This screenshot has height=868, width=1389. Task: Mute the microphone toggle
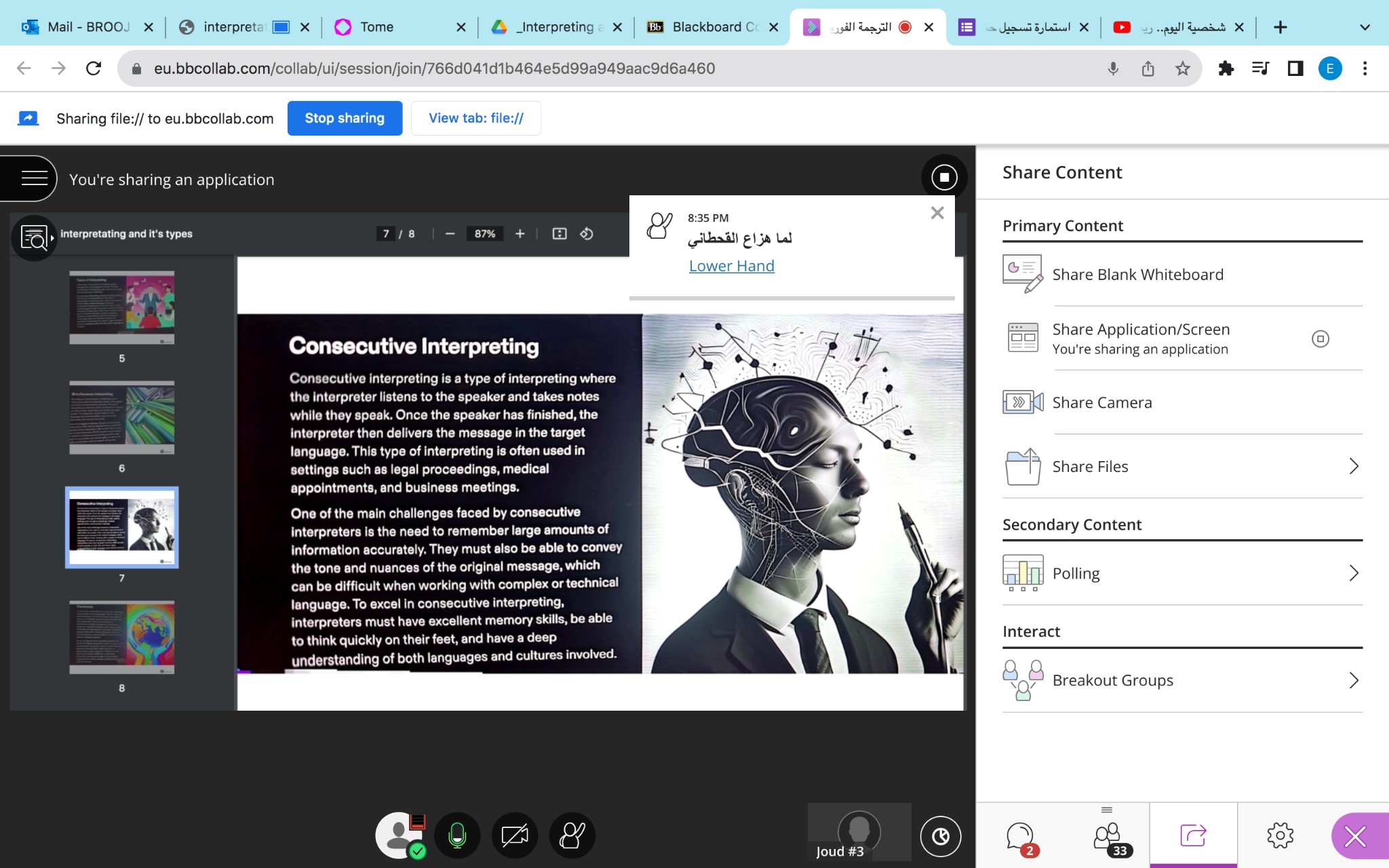[458, 835]
